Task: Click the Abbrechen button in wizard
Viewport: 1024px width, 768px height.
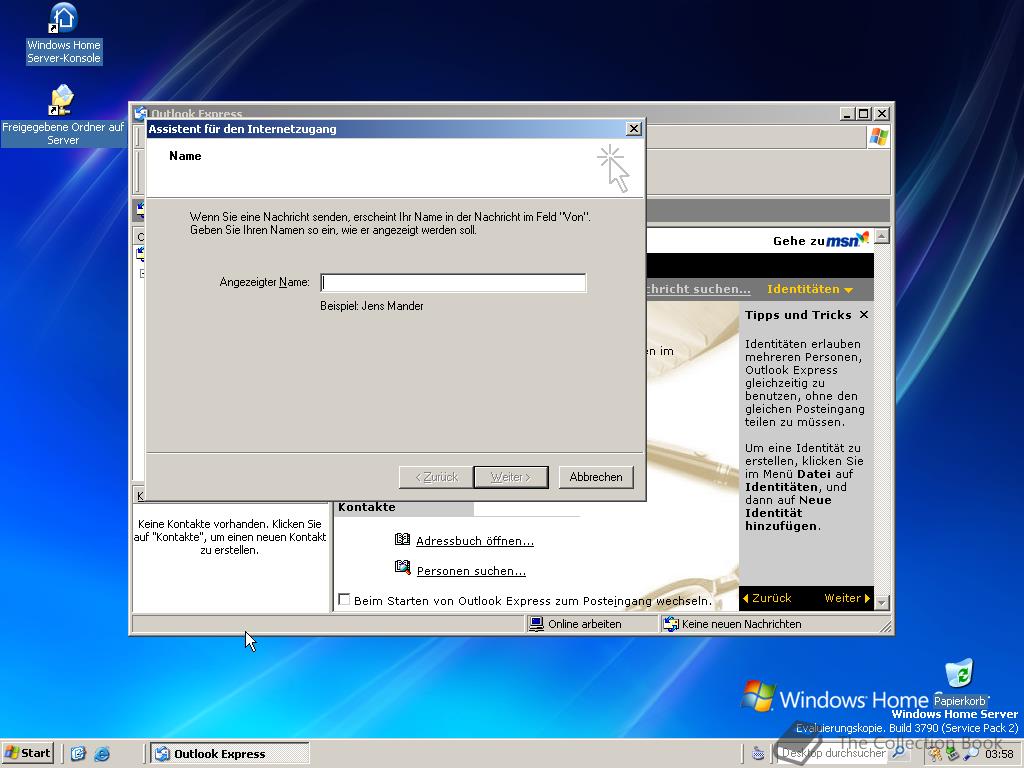Action: pos(596,477)
